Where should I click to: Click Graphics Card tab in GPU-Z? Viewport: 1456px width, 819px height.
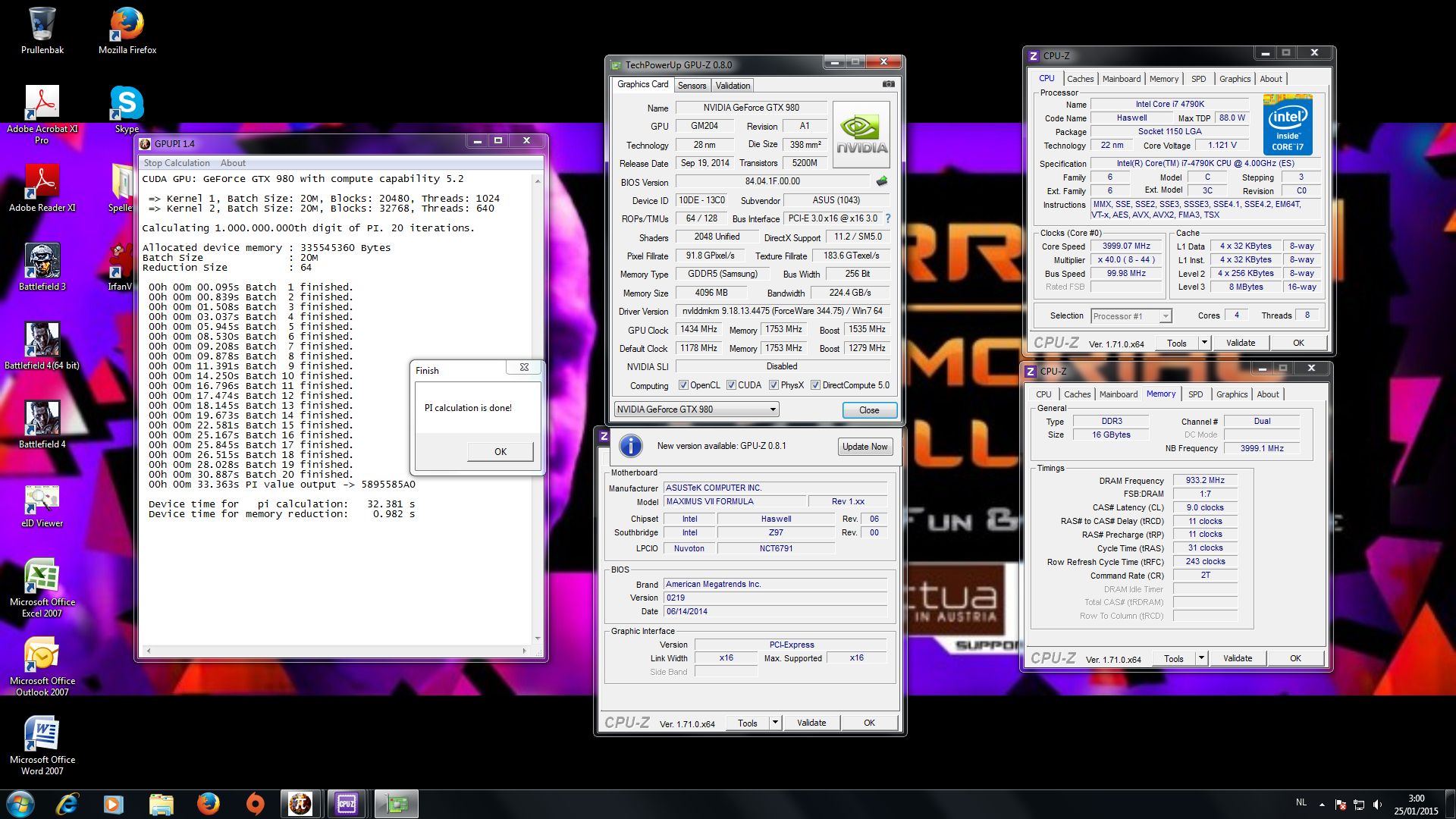642,84
